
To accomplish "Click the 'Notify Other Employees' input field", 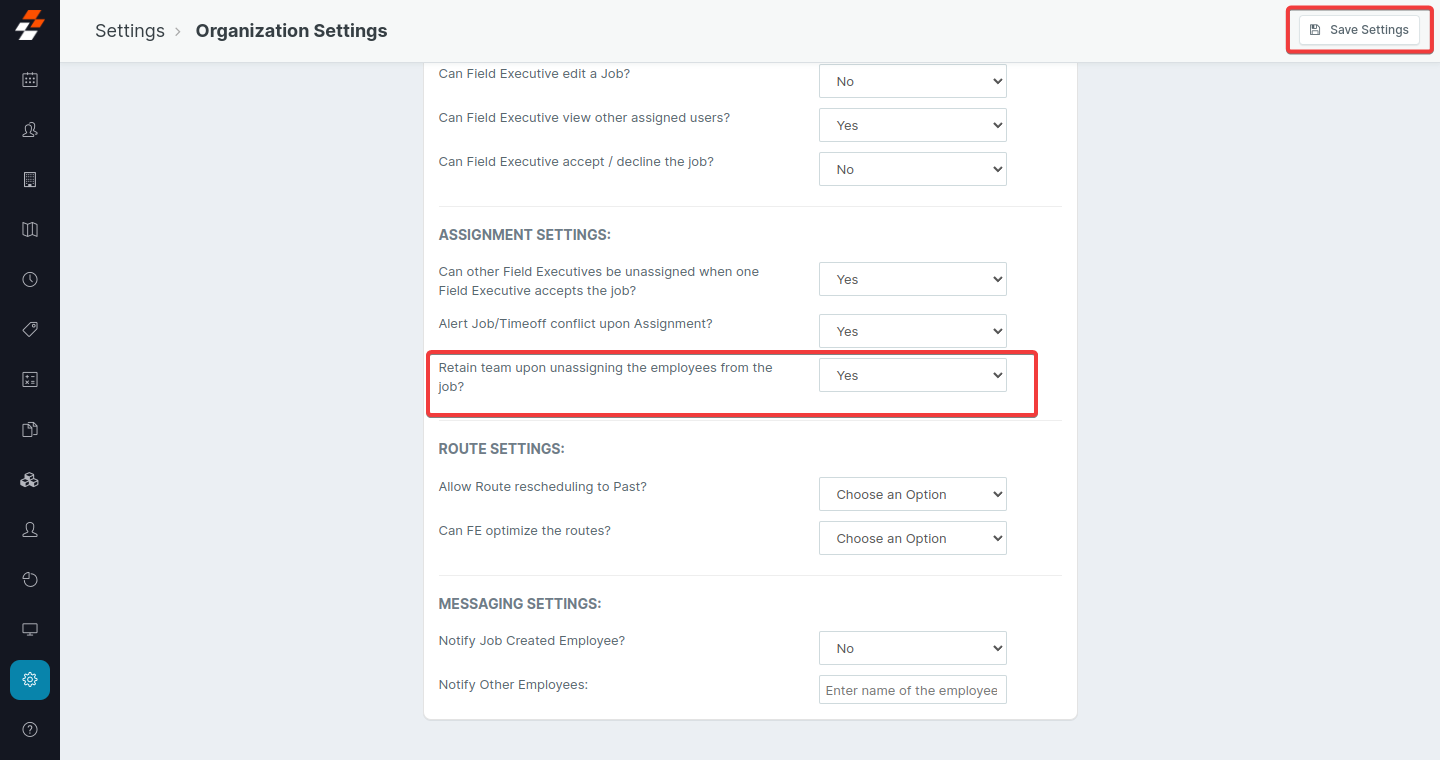I will (x=912, y=691).
